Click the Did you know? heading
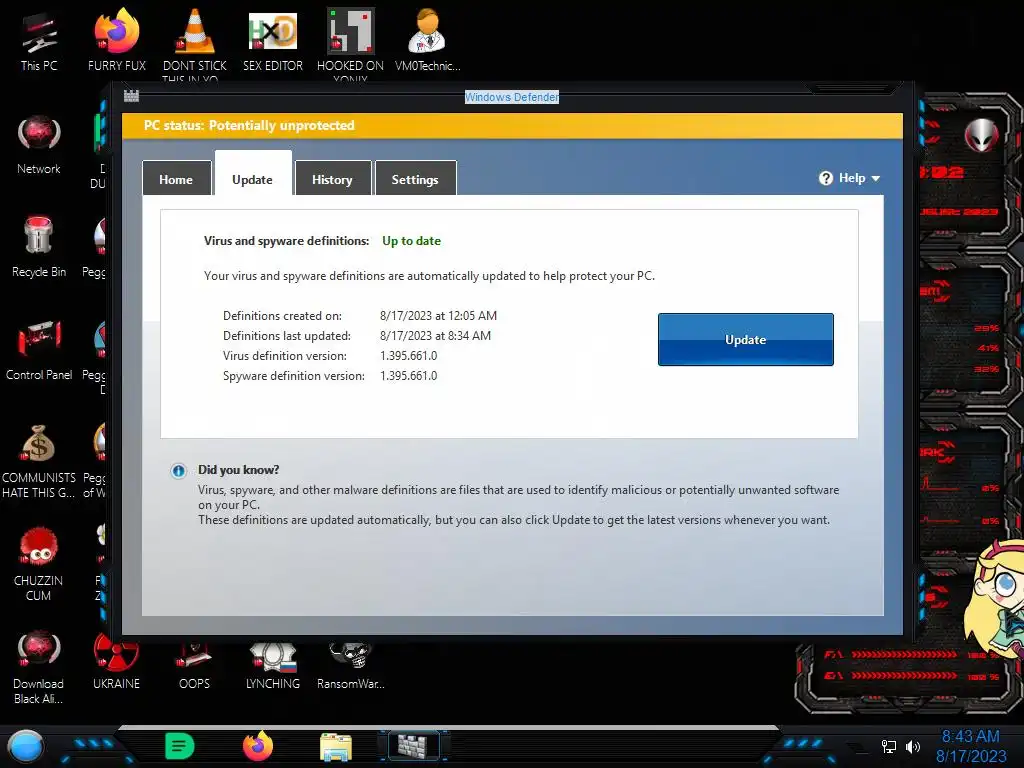 tap(238, 470)
